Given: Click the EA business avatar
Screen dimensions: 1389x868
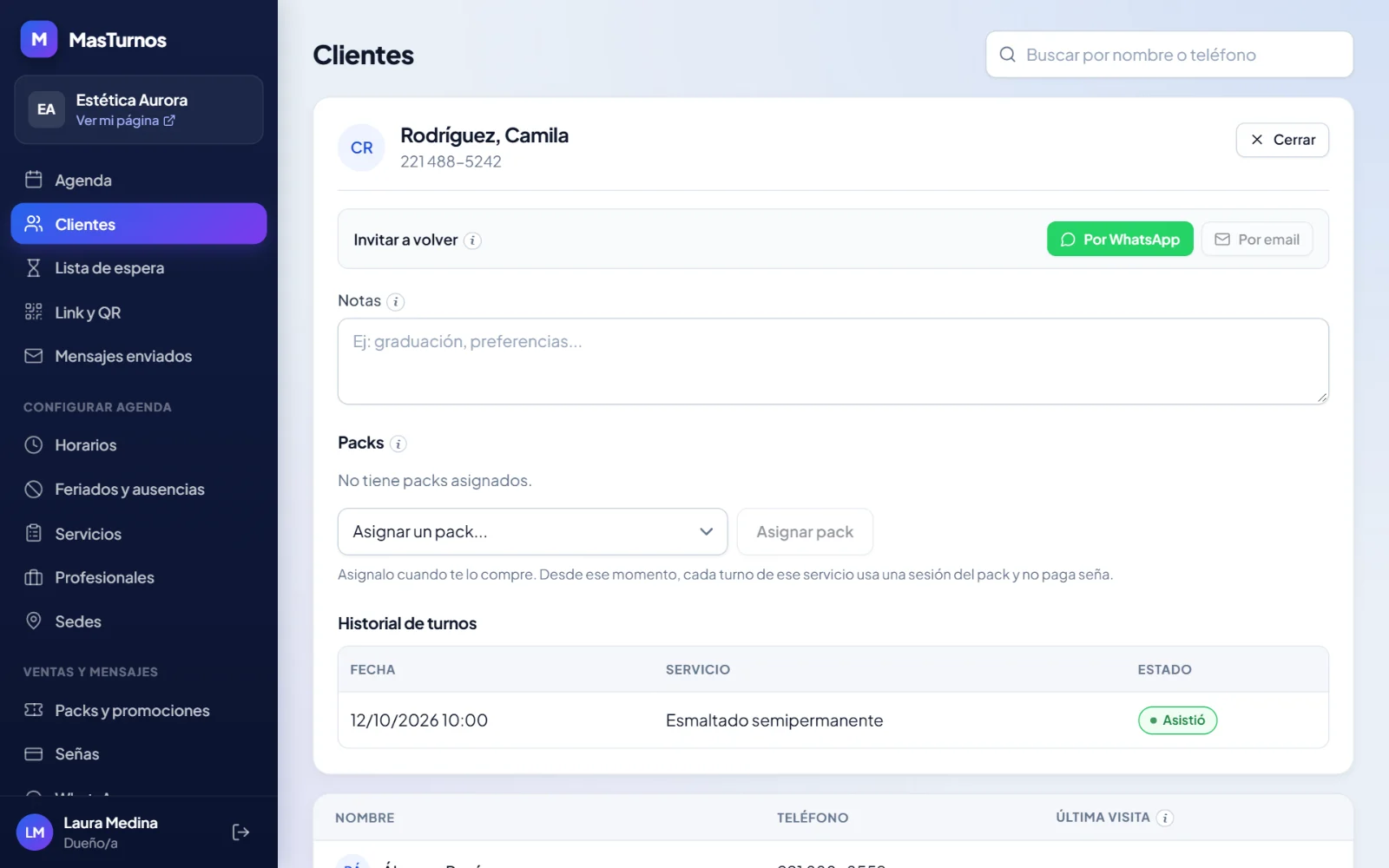Looking at the screenshot, I should pyautogui.click(x=46, y=109).
